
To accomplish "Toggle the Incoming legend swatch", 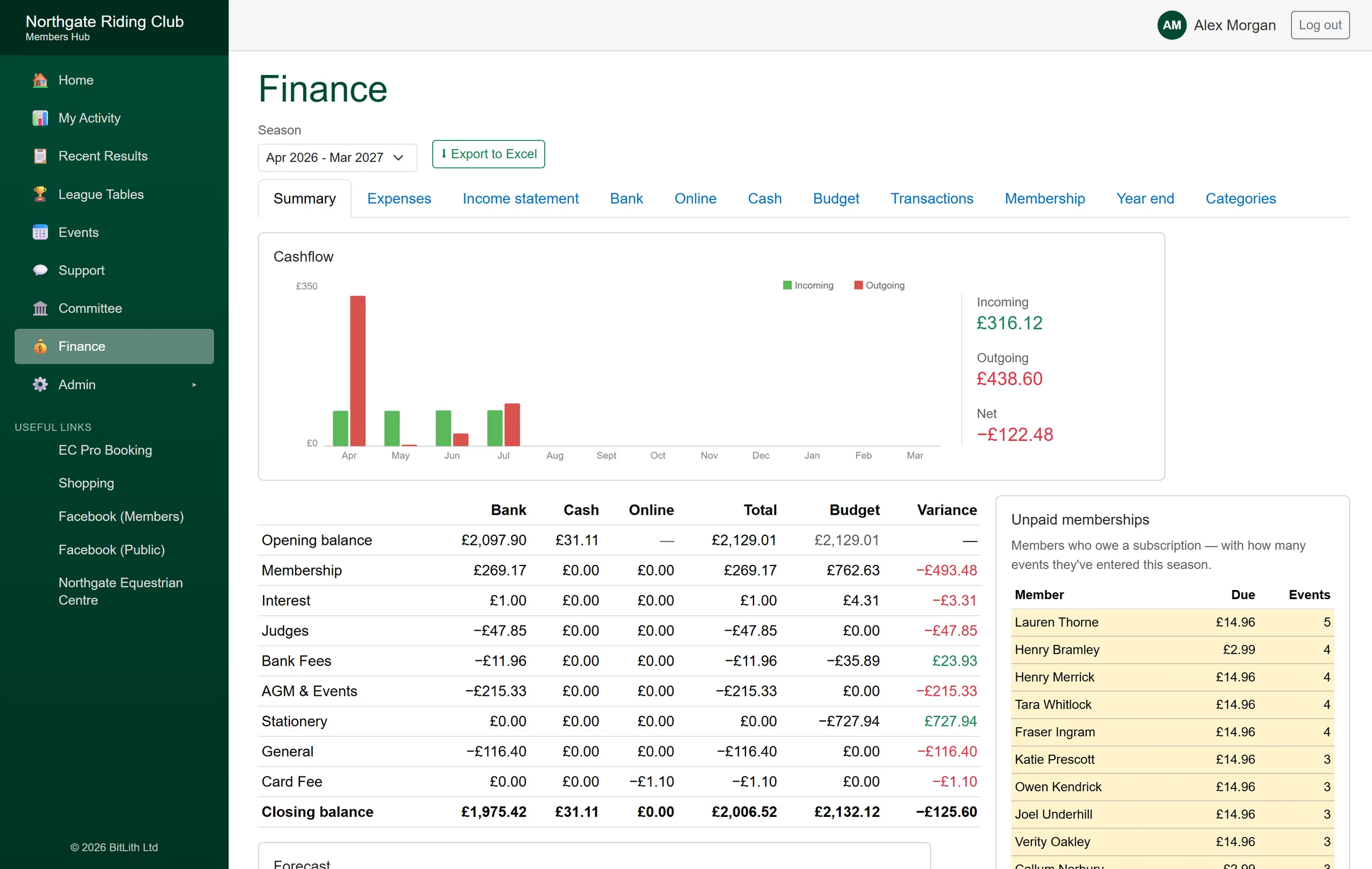I will [x=787, y=285].
